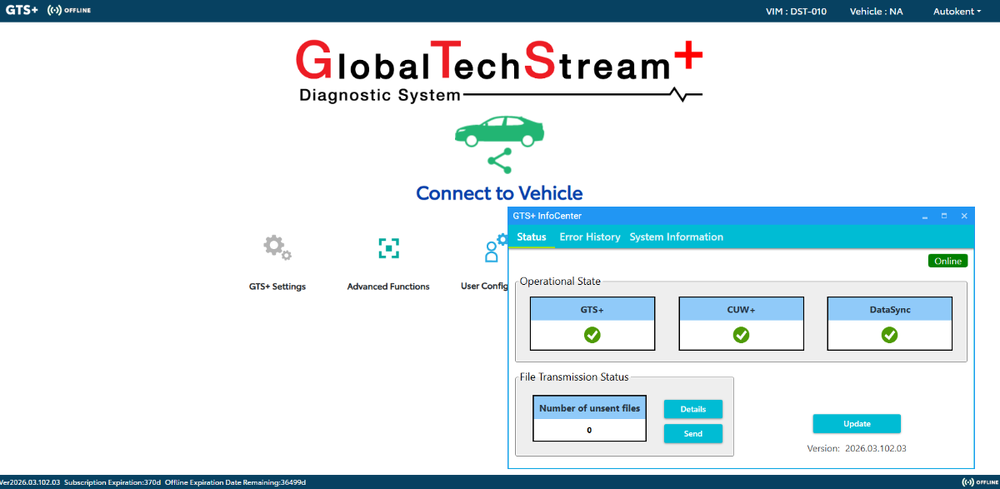Click the VIM : DST-010 label

click(x=796, y=11)
